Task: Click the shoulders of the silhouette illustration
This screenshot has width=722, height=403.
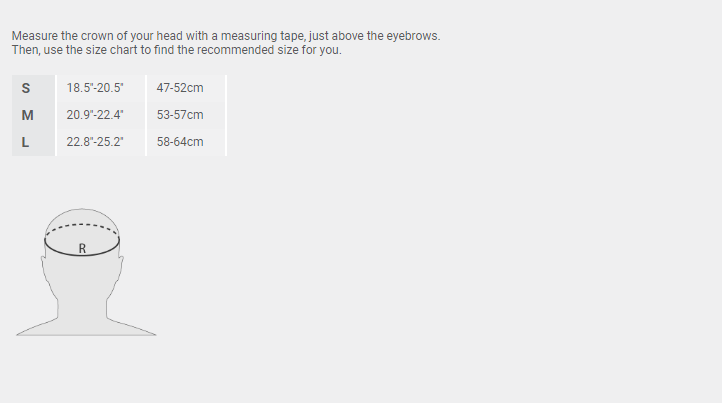Action: click(86, 327)
